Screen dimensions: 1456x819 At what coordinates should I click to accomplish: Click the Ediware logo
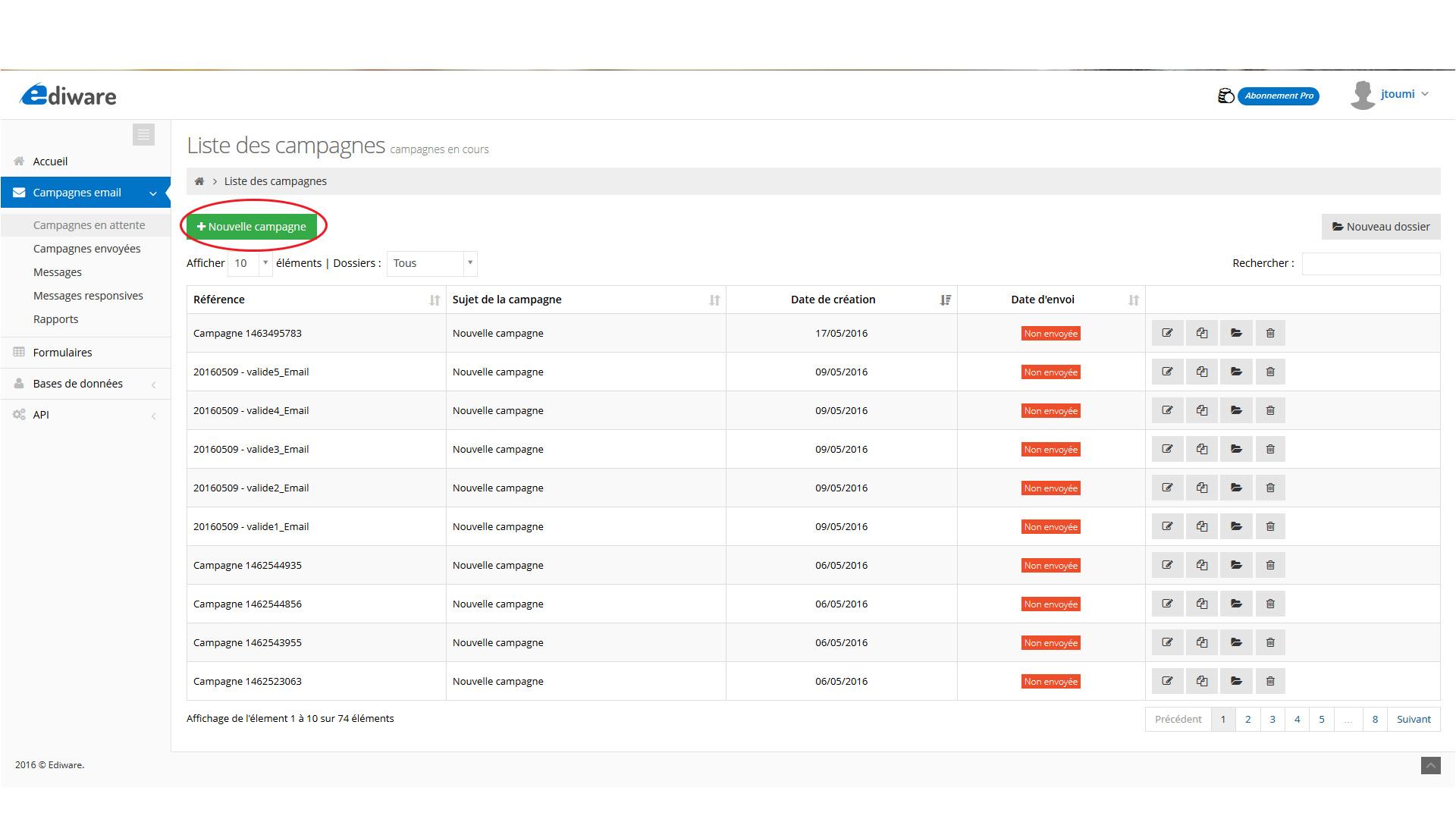coord(68,95)
